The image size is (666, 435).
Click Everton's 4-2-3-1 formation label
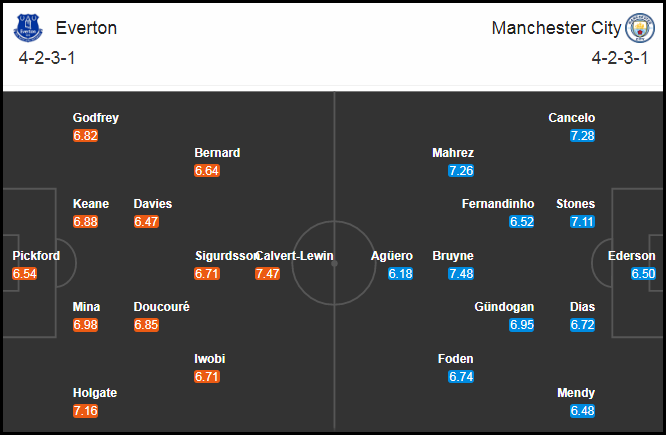pyautogui.click(x=47, y=58)
